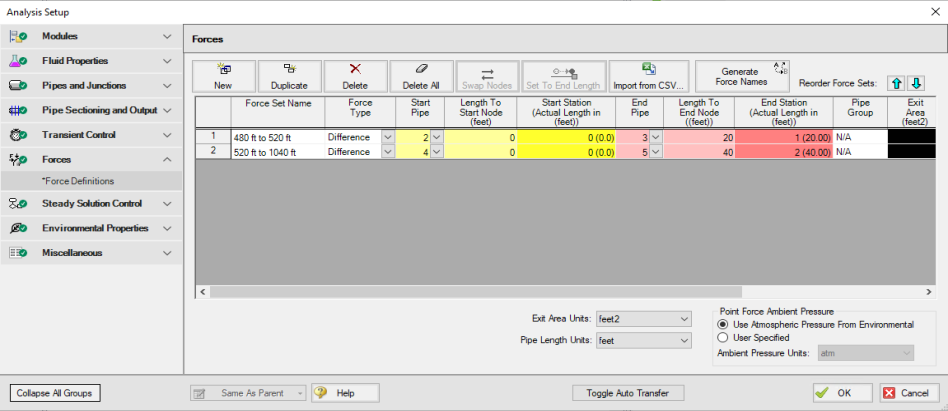Click the Duplicate force set icon
The height and width of the screenshot is (411, 948).
pyautogui.click(x=289, y=70)
